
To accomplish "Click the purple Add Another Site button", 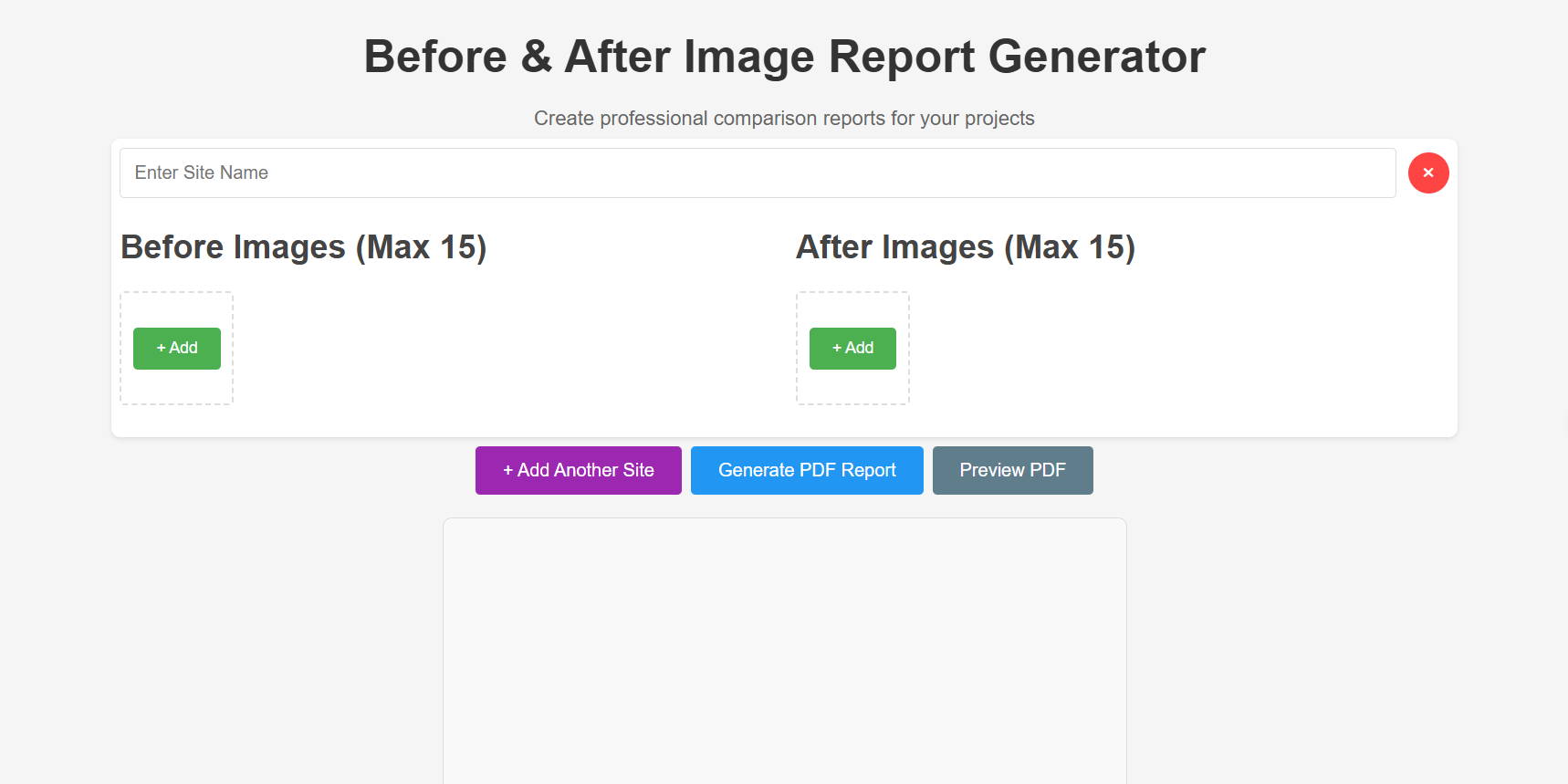I will [578, 470].
